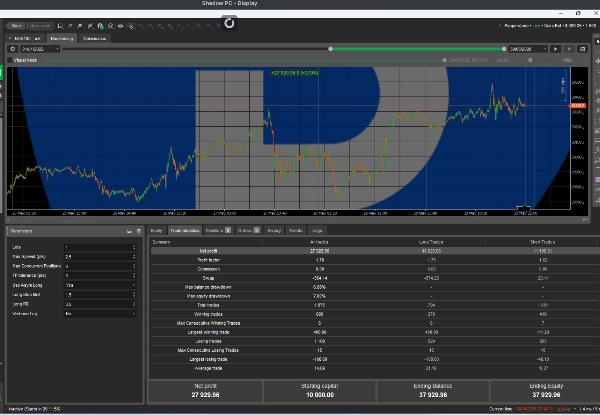Click the Speed slider handle
The image size is (600, 415).
pos(530,60)
